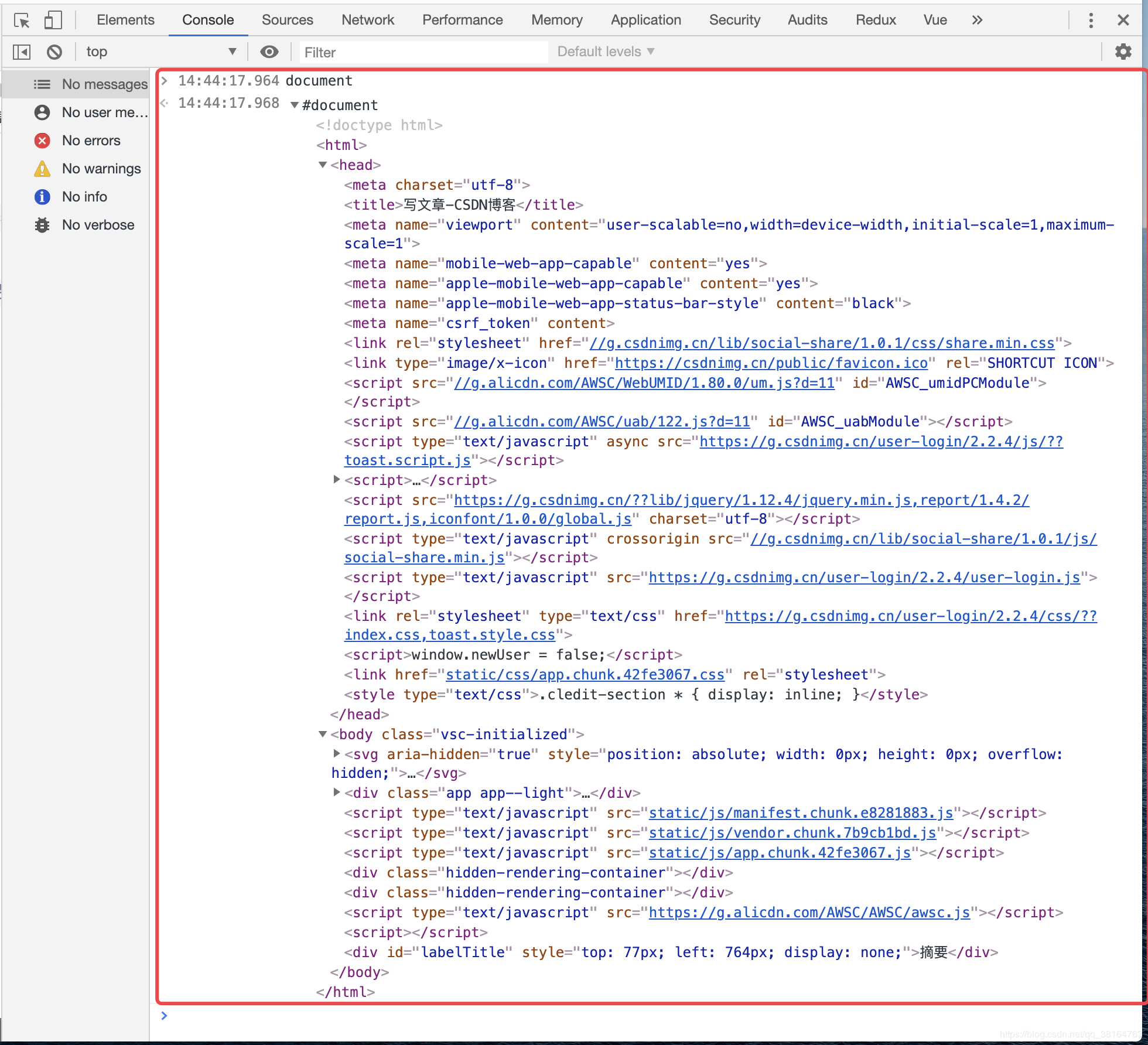Click the div id labelTitle line
The height and width of the screenshot is (1045, 1148).
pyautogui.click(x=671, y=952)
